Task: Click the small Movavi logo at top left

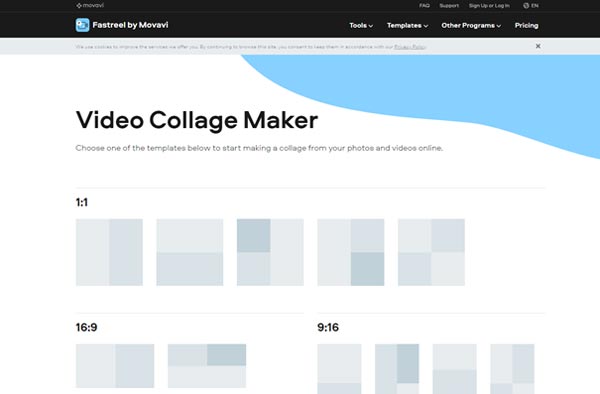Action: 90,5
